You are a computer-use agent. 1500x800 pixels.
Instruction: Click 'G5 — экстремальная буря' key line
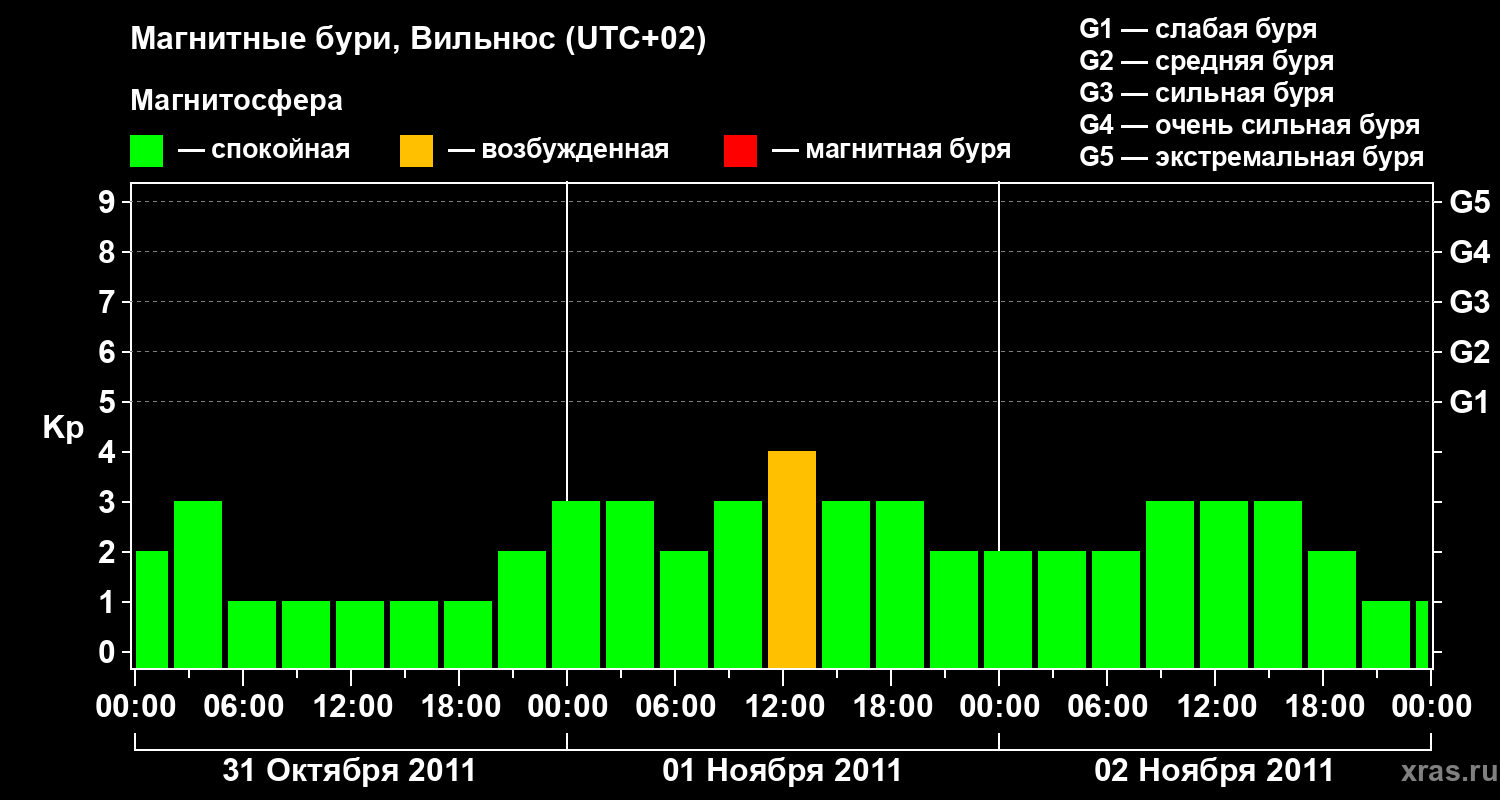click(x=1252, y=157)
